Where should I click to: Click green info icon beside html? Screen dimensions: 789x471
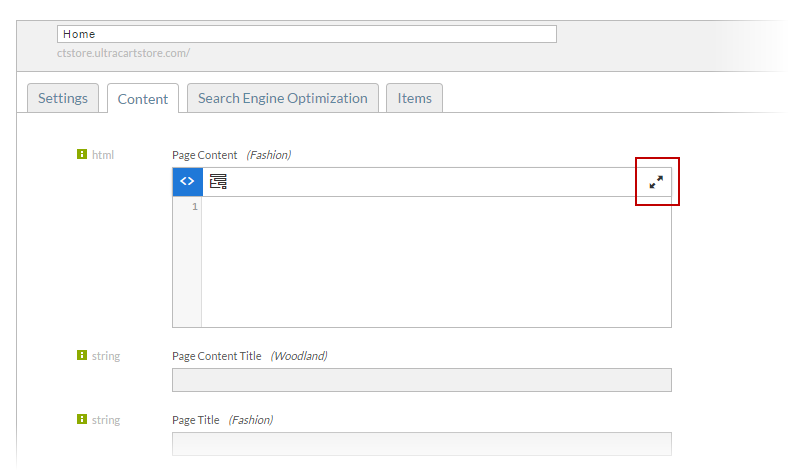tap(82, 154)
